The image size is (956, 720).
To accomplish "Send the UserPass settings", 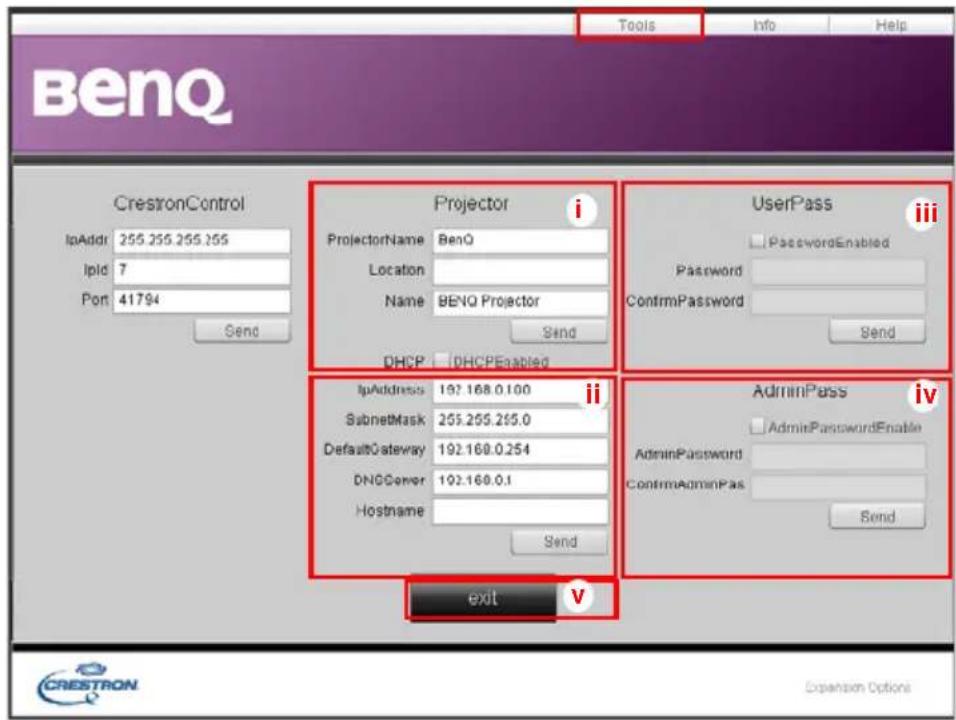I will pyautogui.click(x=877, y=332).
